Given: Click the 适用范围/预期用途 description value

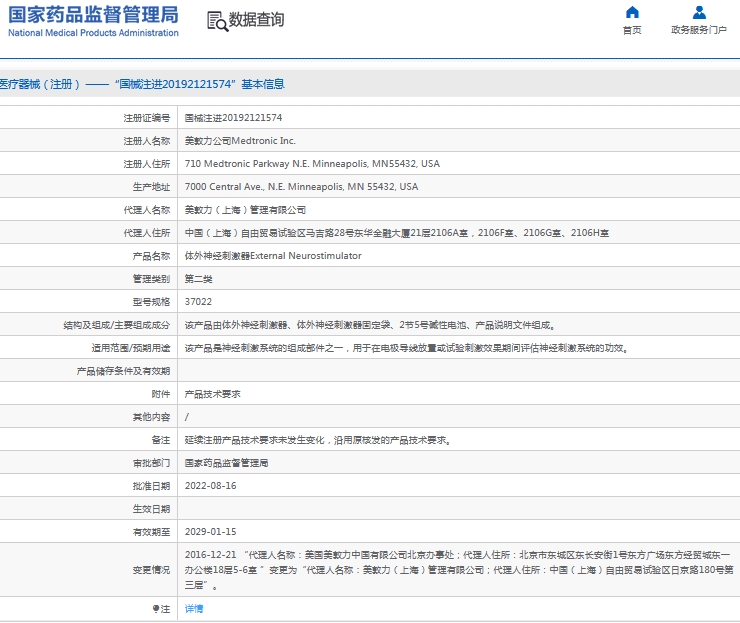Looking at the screenshot, I should [407, 348].
